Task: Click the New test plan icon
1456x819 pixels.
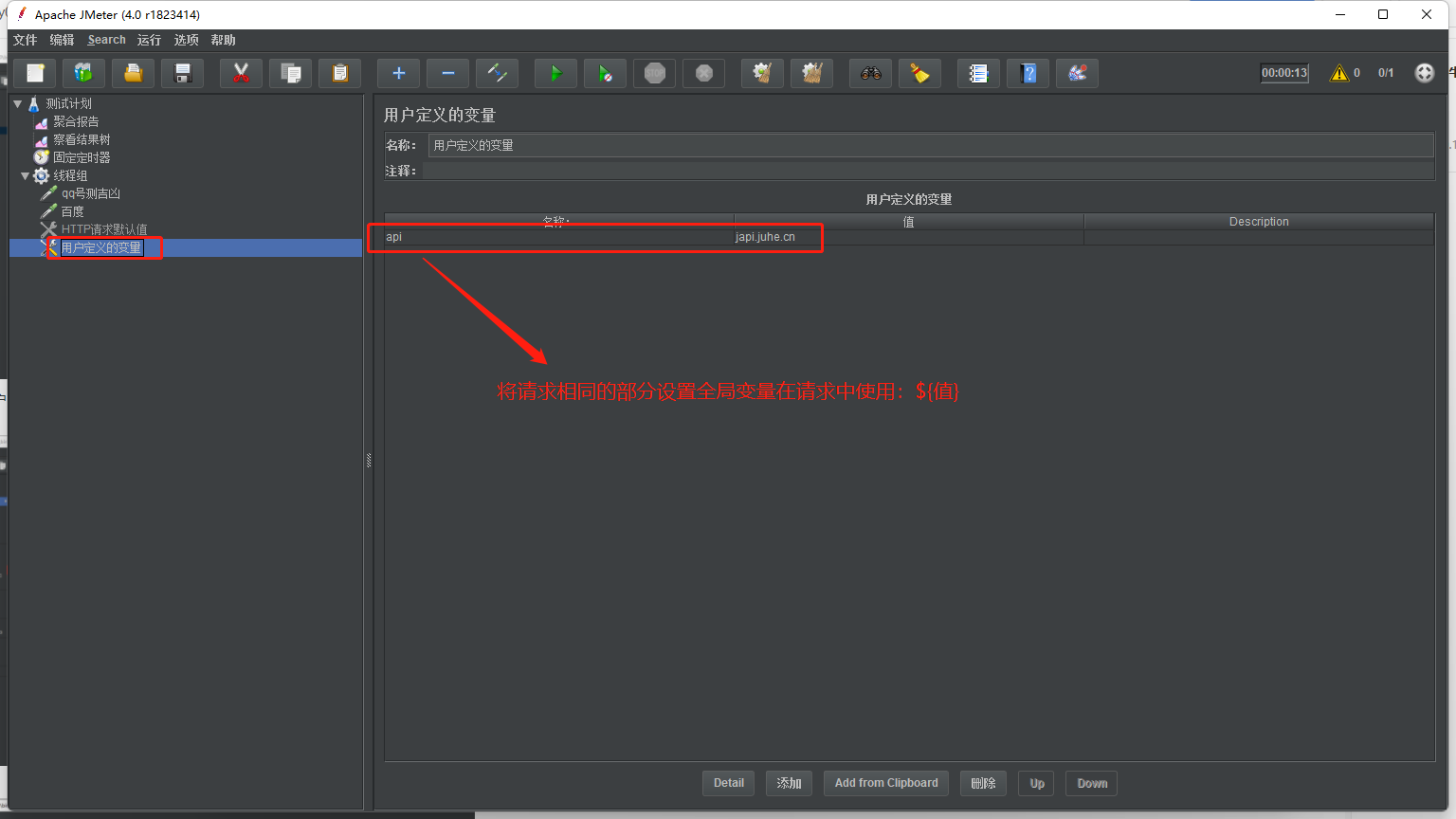Action: point(35,73)
